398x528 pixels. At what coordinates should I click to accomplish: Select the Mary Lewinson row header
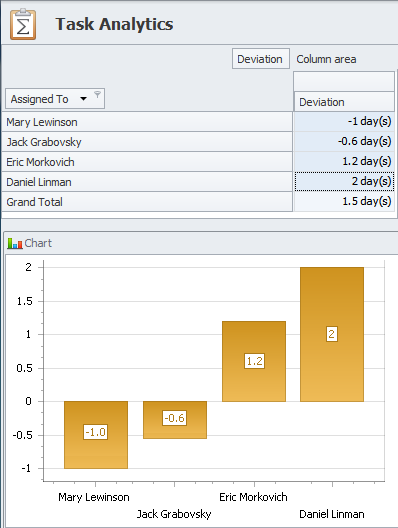147,122
